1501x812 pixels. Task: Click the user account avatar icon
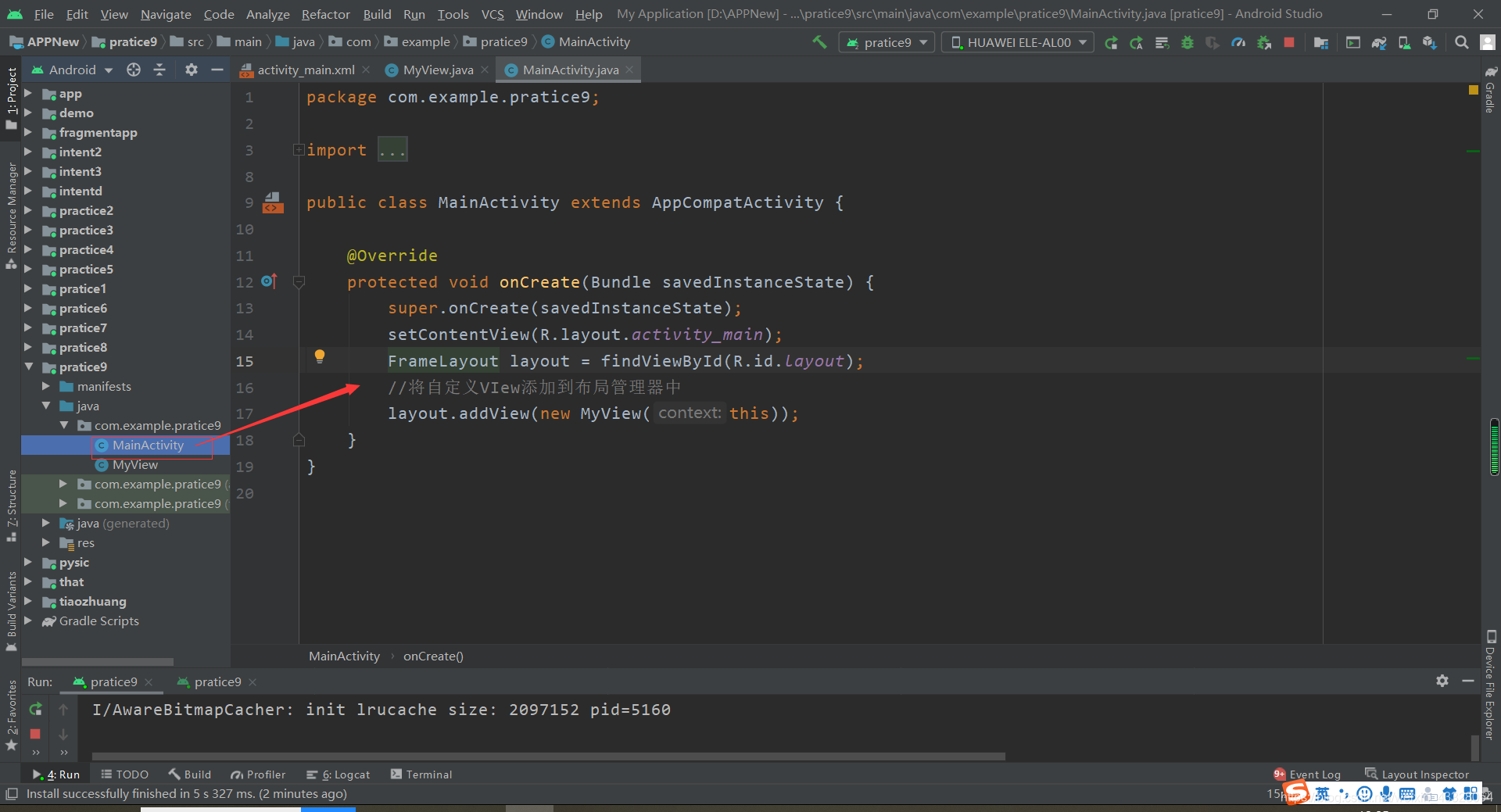[1488, 42]
